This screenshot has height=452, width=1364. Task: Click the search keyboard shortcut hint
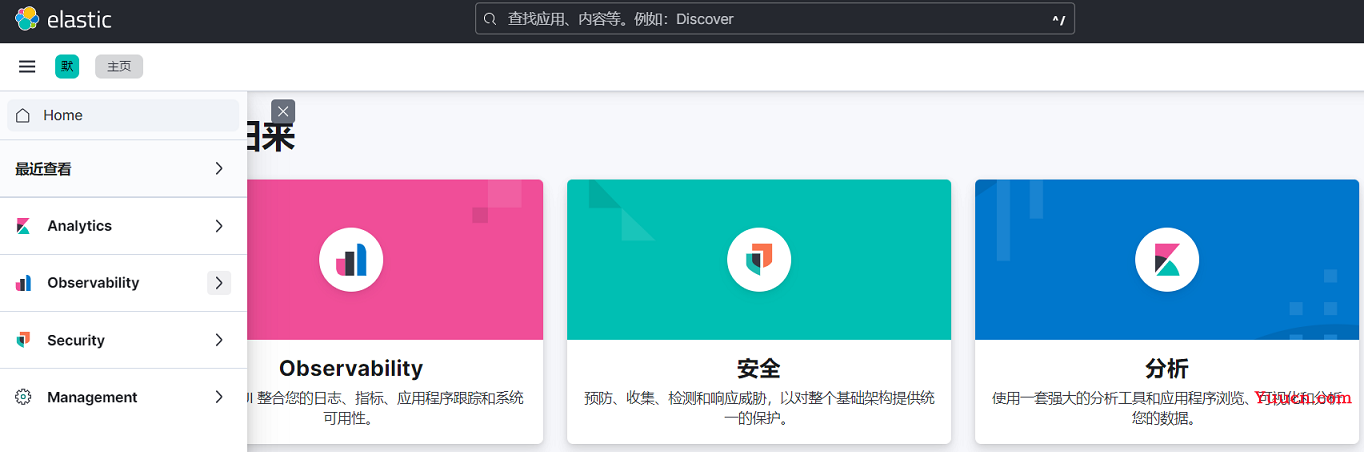1059,19
